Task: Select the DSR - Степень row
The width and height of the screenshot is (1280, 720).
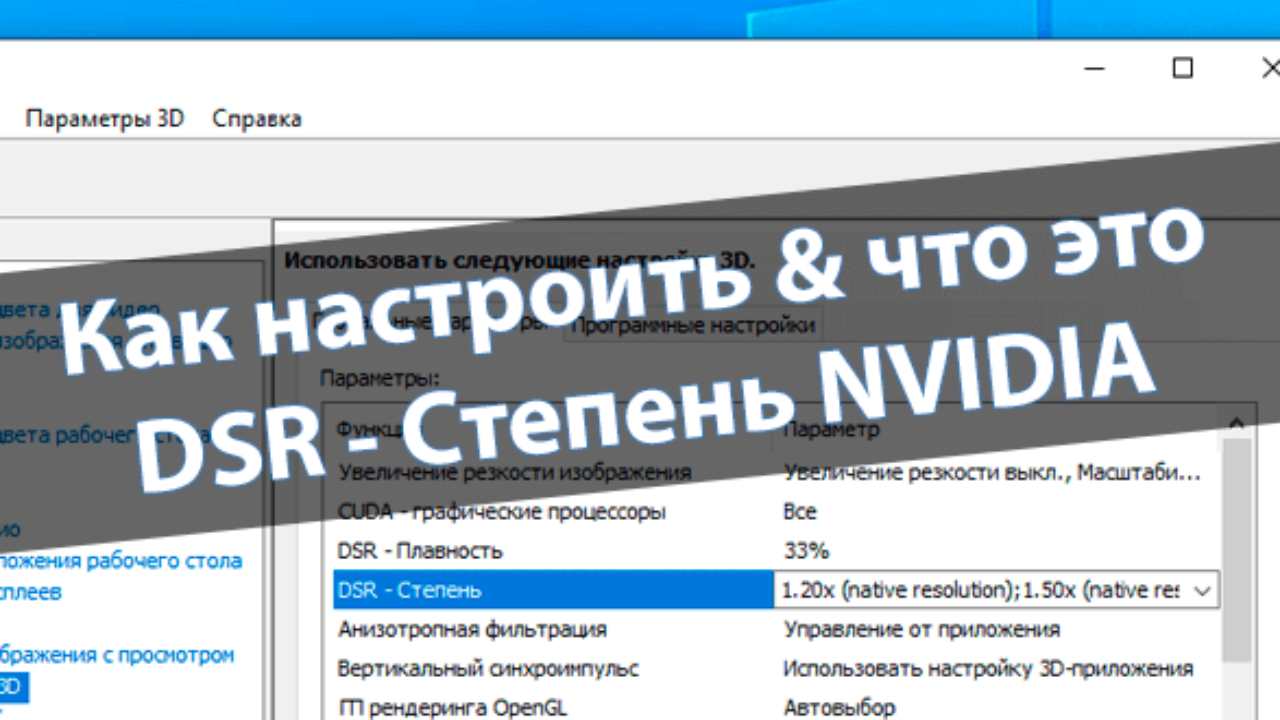Action: [x=553, y=590]
